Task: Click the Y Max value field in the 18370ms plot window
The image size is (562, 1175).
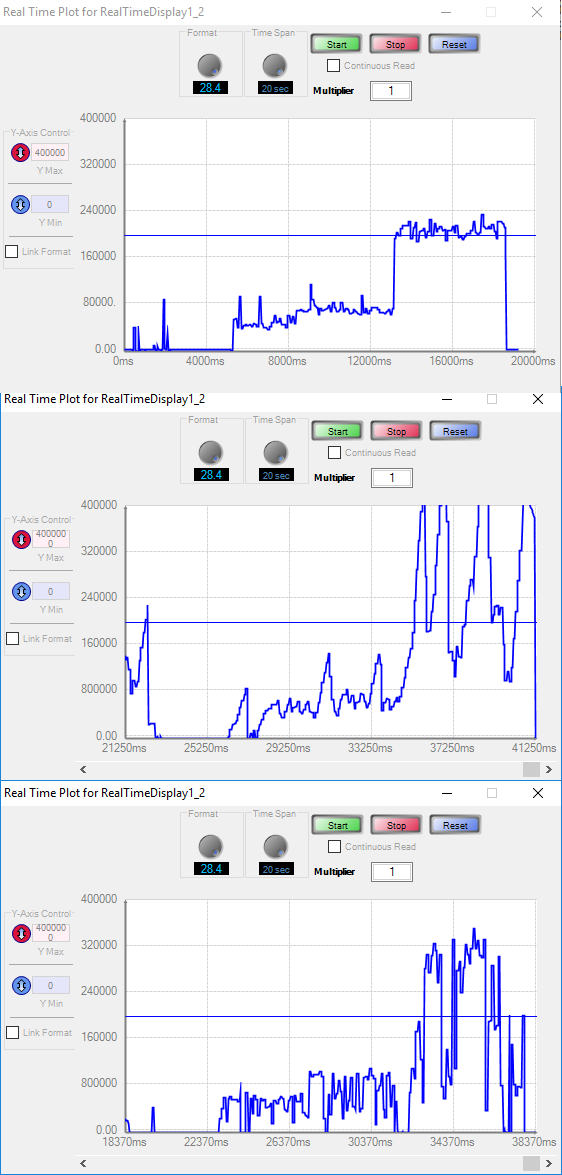Action: tap(50, 934)
